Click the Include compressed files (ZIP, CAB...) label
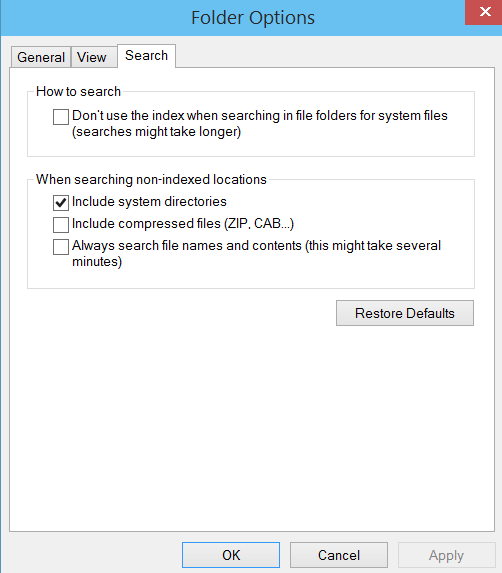 coord(183,223)
